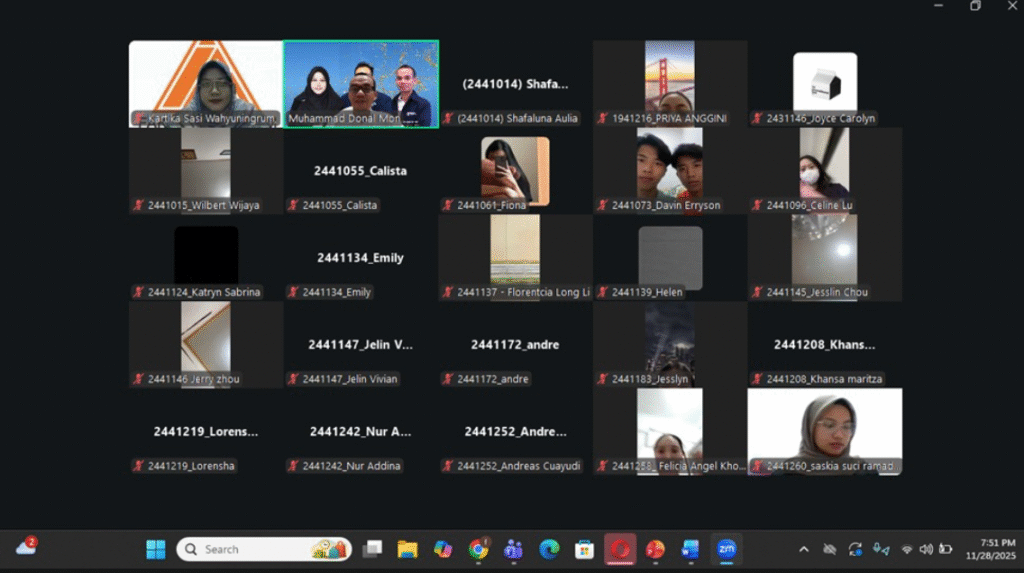1024x573 pixels.
Task: Select the Shafaluna Aulia participant tile
Action: click(515, 84)
